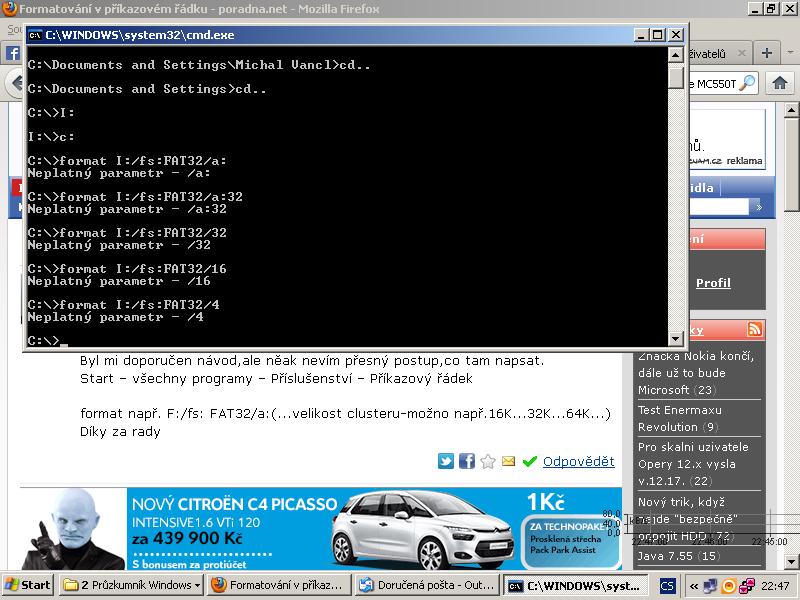Open the Start menu
800x600 pixels.
[28, 585]
